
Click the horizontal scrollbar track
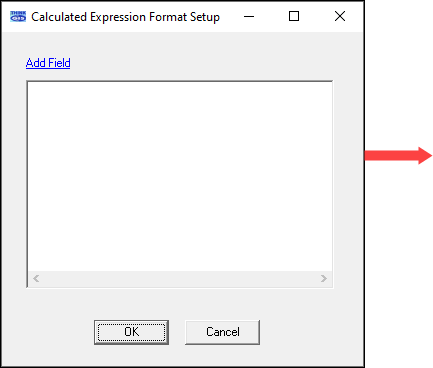[180, 278]
